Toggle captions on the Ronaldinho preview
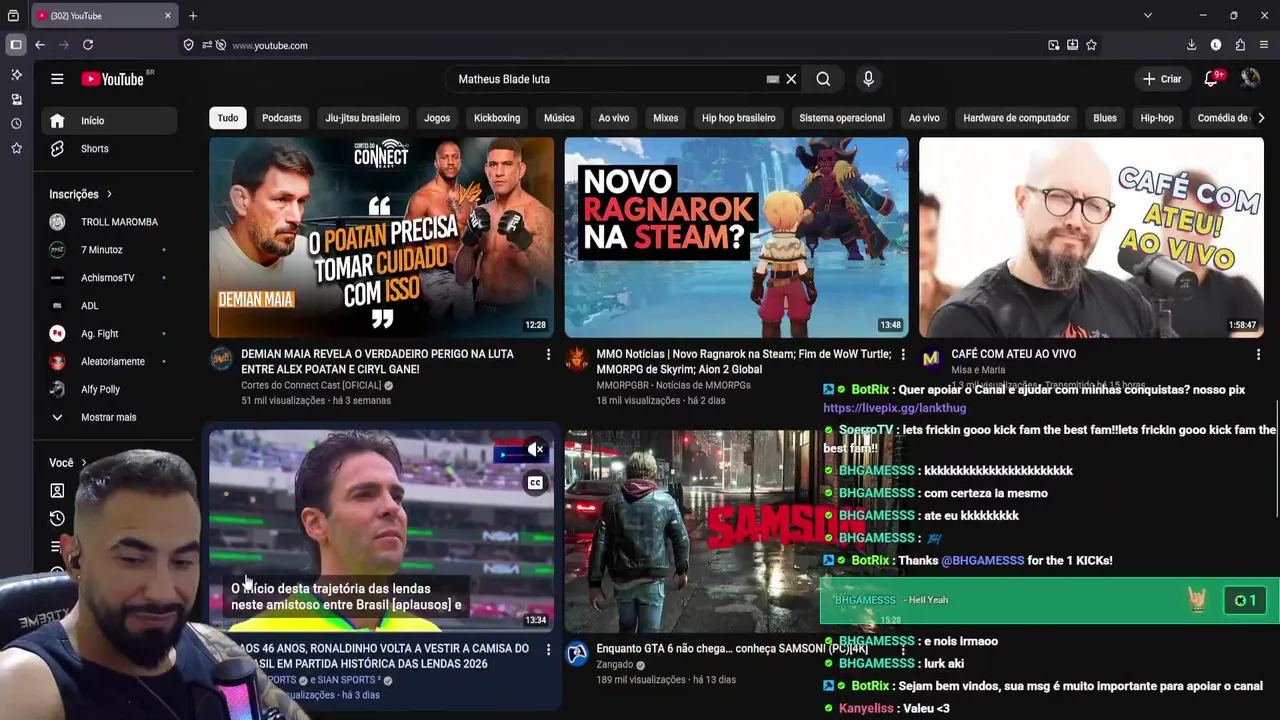The image size is (1280, 720). pyautogui.click(x=535, y=484)
